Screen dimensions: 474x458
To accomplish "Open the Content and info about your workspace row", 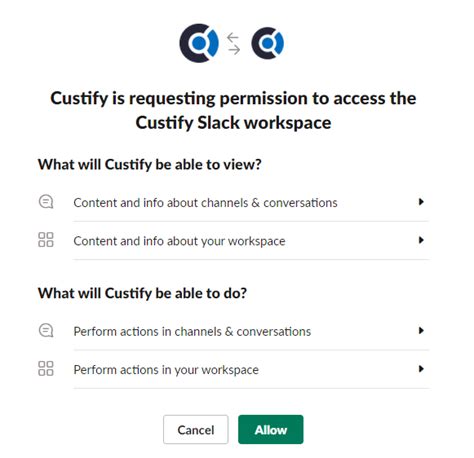I will (233, 241).
